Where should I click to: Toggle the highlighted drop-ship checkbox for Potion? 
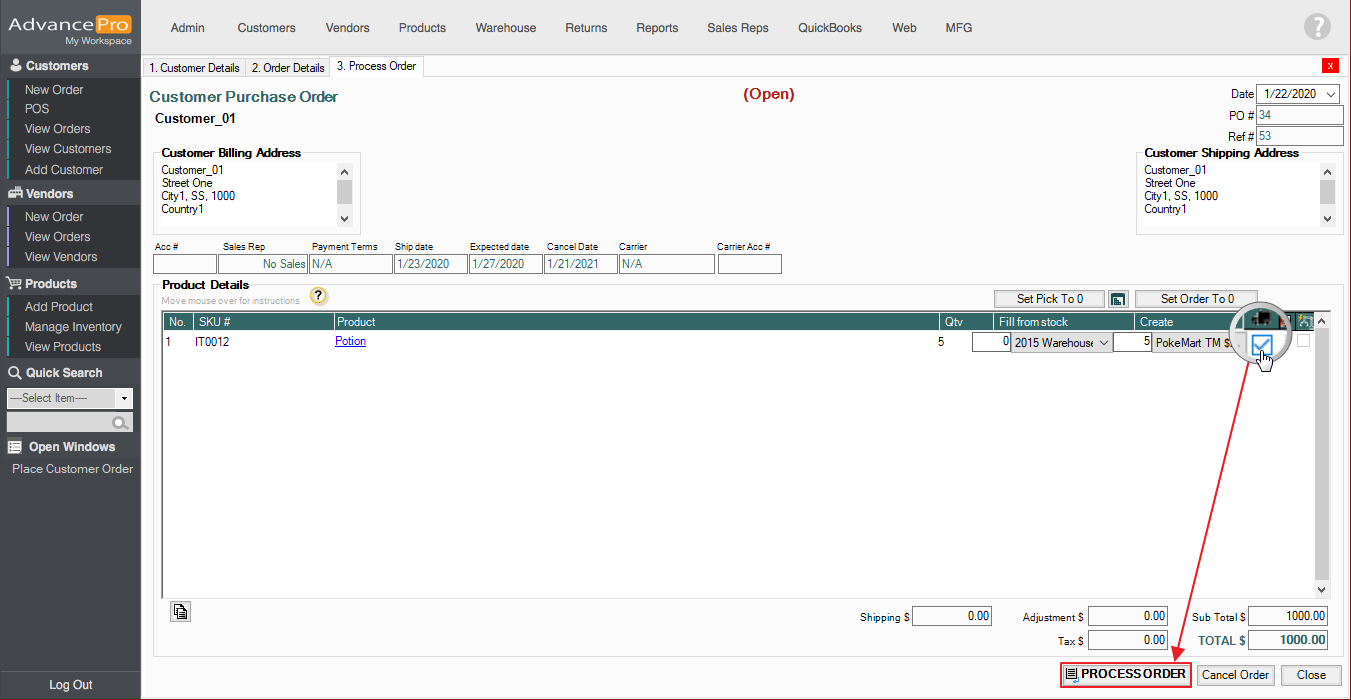1262,346
